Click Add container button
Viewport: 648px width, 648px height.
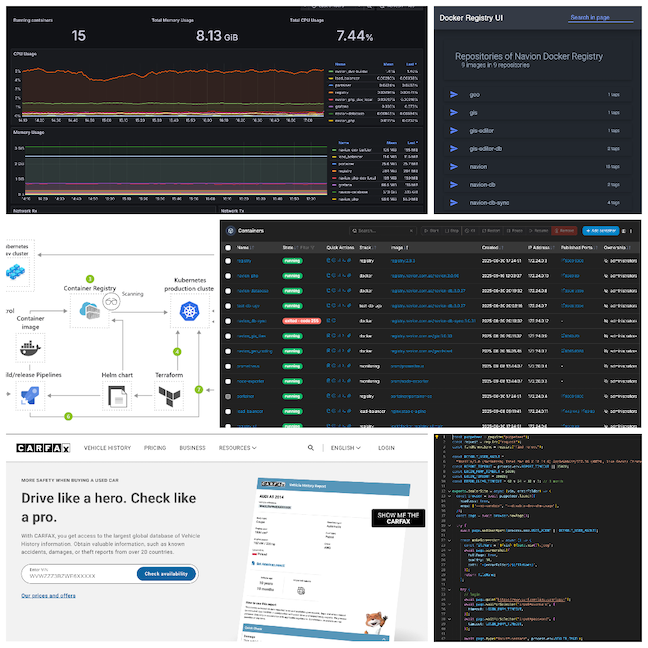(x=600, y=231)
